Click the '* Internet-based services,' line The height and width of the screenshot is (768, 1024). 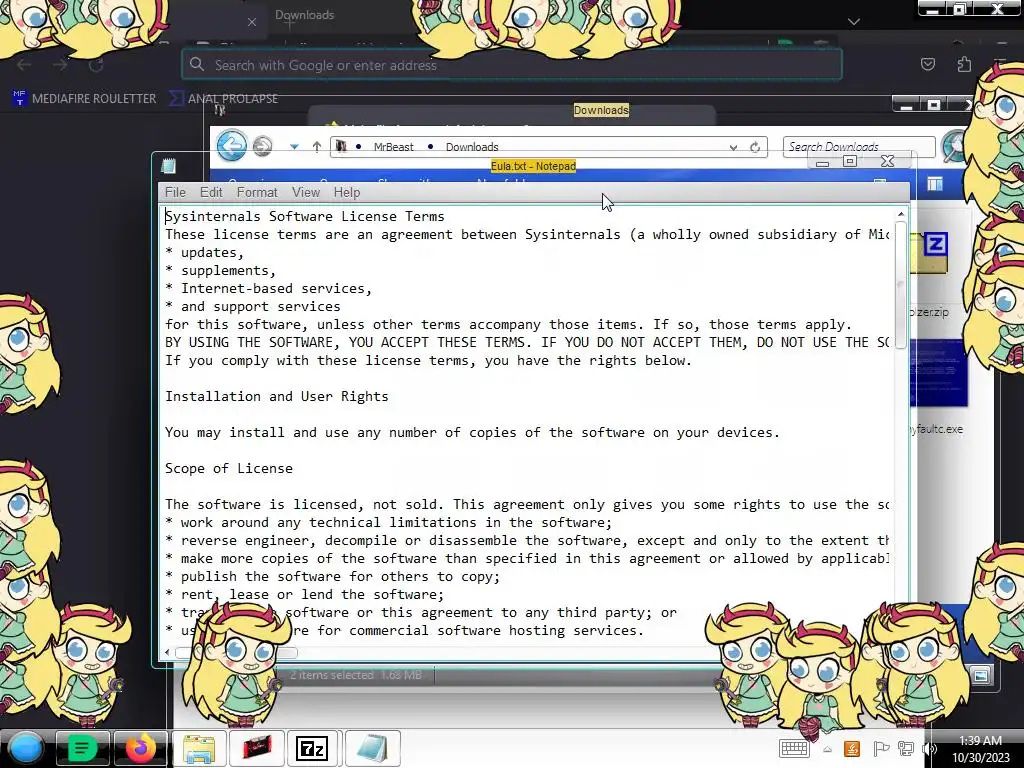coord(268,288)
